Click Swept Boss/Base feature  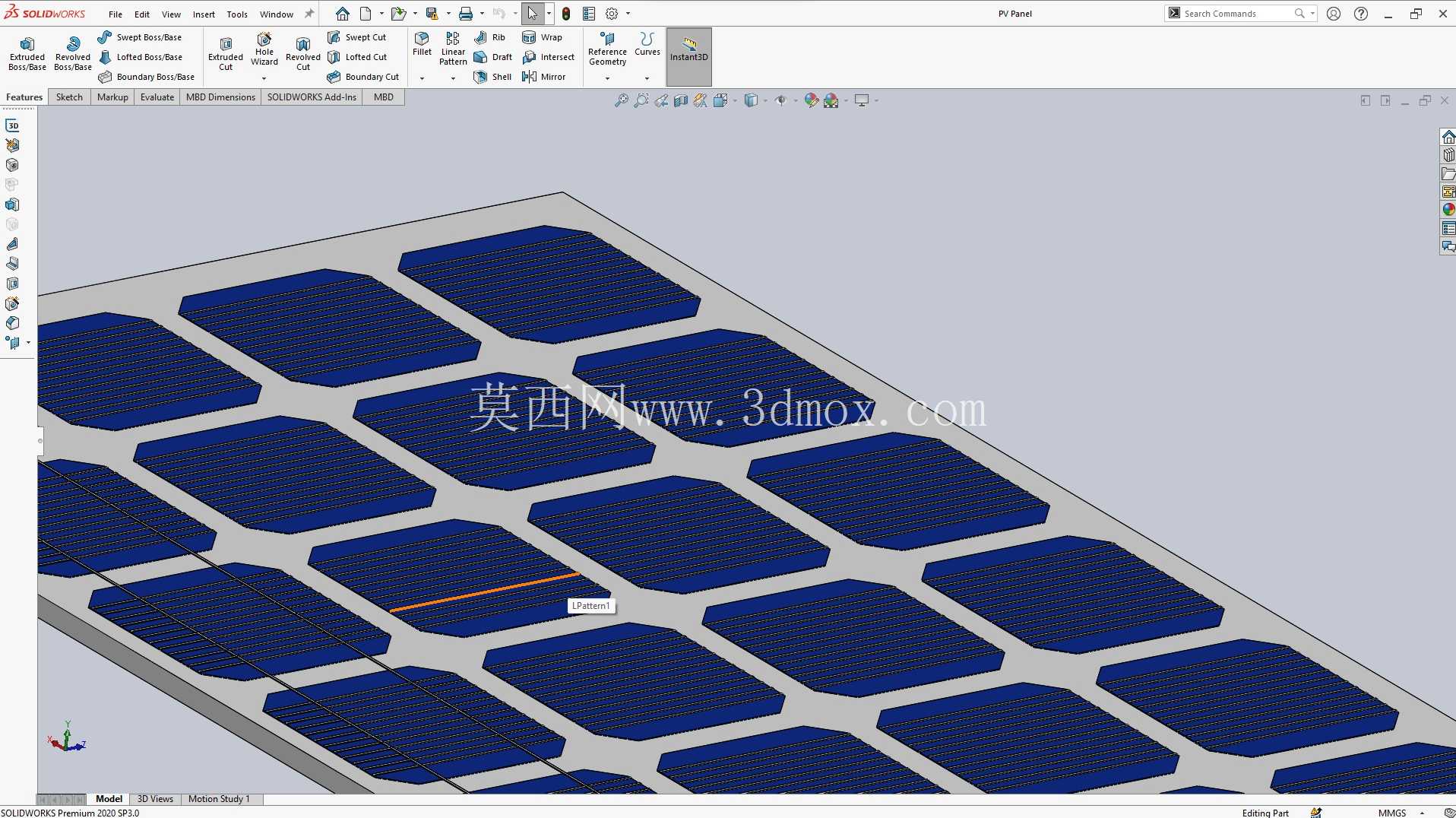tap(140, 37)
